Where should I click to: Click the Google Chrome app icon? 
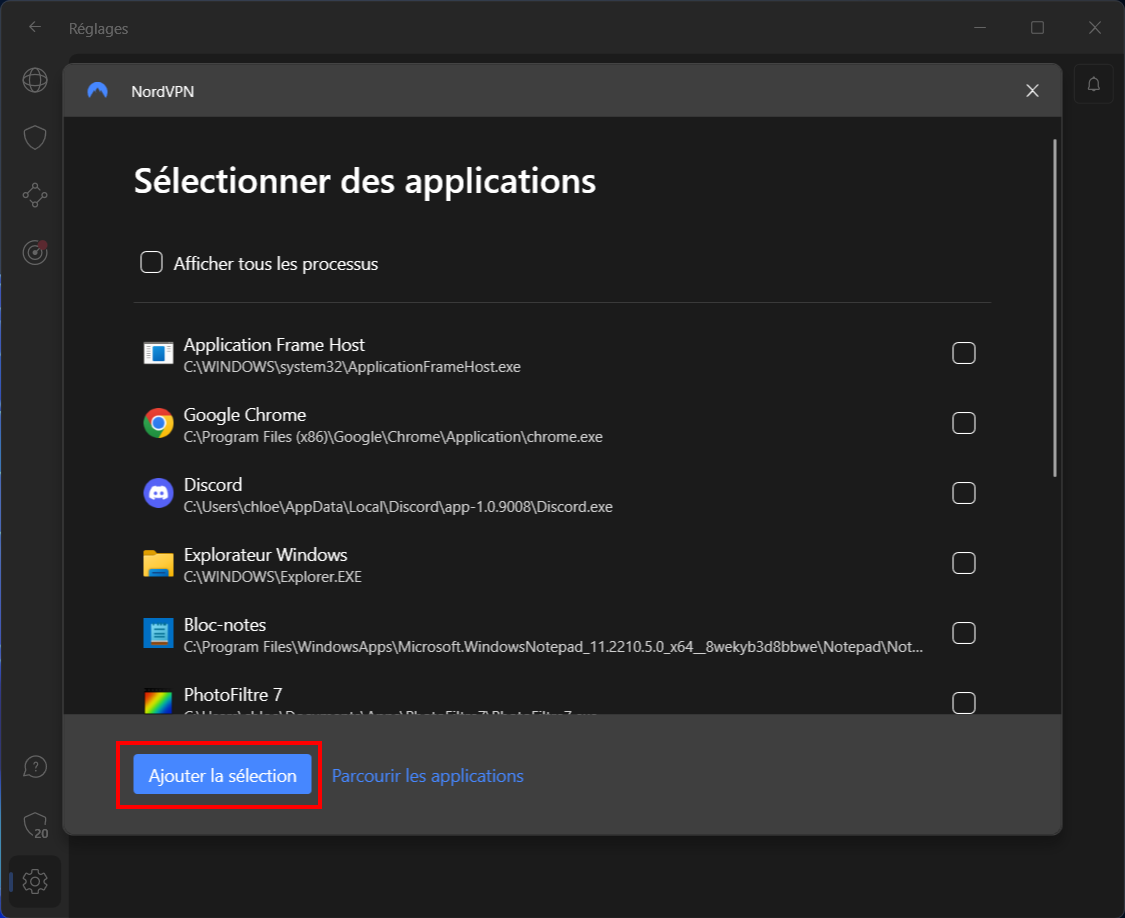click(158, 423)
